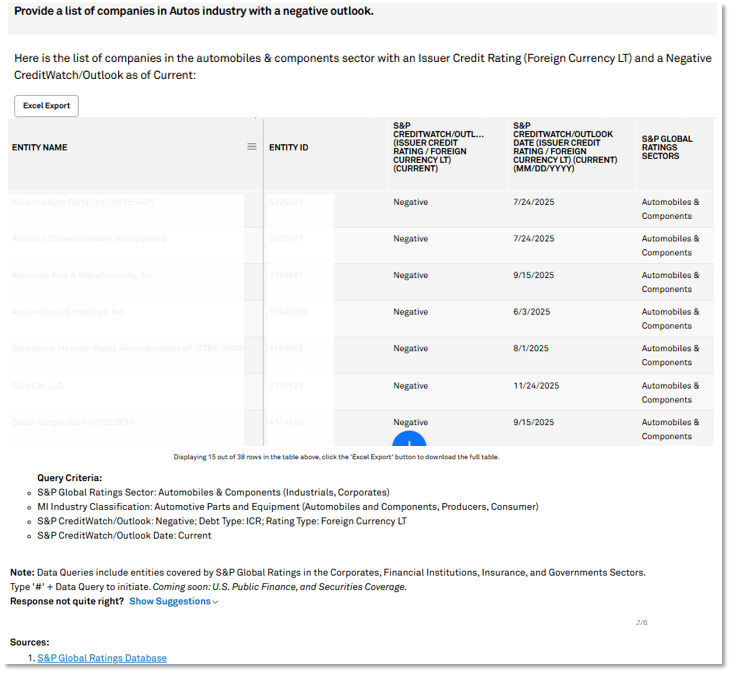The width and height of the screenshot is (731, 673).
Task: Open the S&P Global Ratings Database link
Action: pyautogui.click(x=102, y=658)
